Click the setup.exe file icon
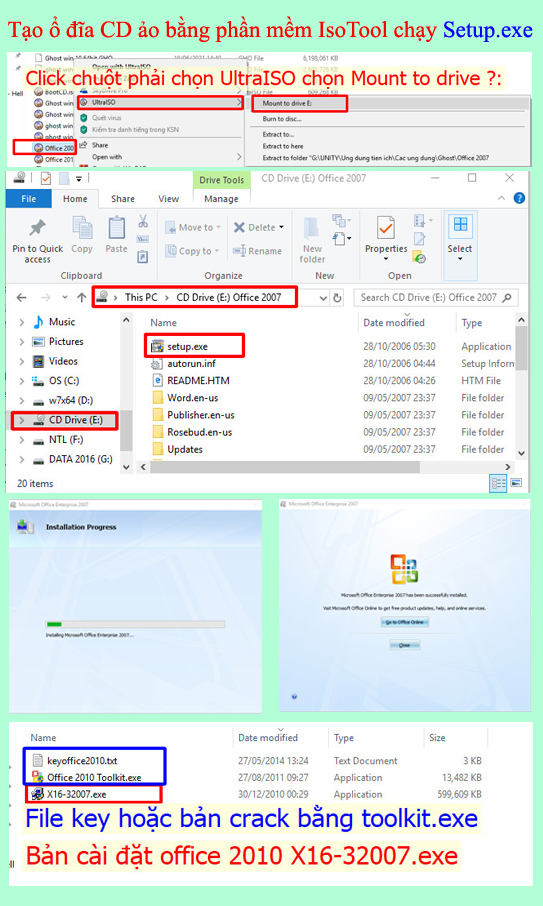Image resolution: width=543 pixels, height=906 pixels. click(x=157, y=346)
